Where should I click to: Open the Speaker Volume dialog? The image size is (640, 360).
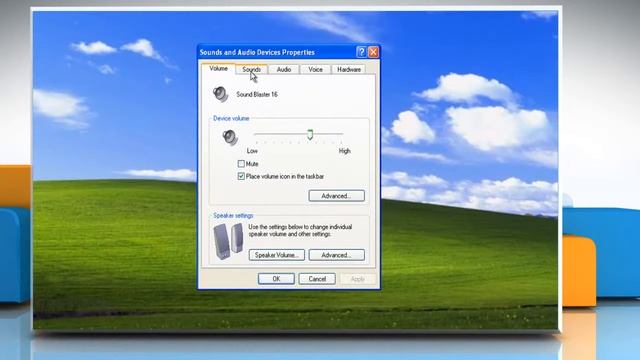277,255
